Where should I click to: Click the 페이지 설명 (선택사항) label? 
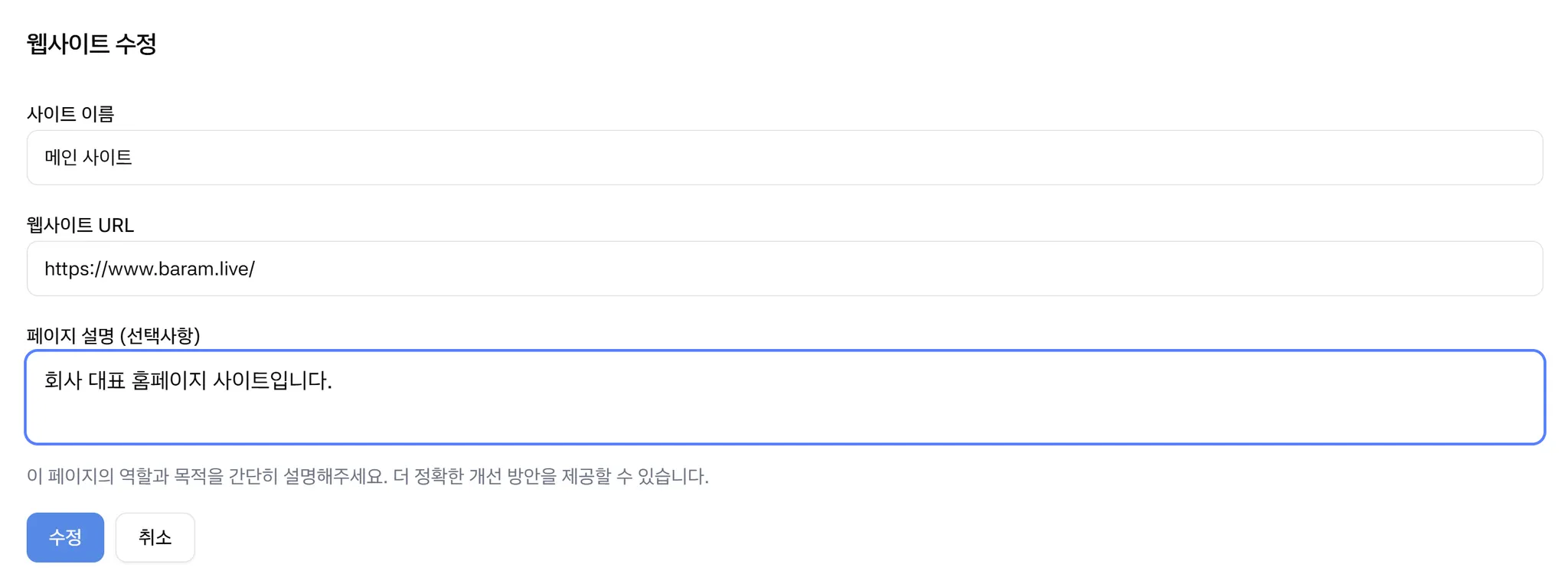(113, 335)
